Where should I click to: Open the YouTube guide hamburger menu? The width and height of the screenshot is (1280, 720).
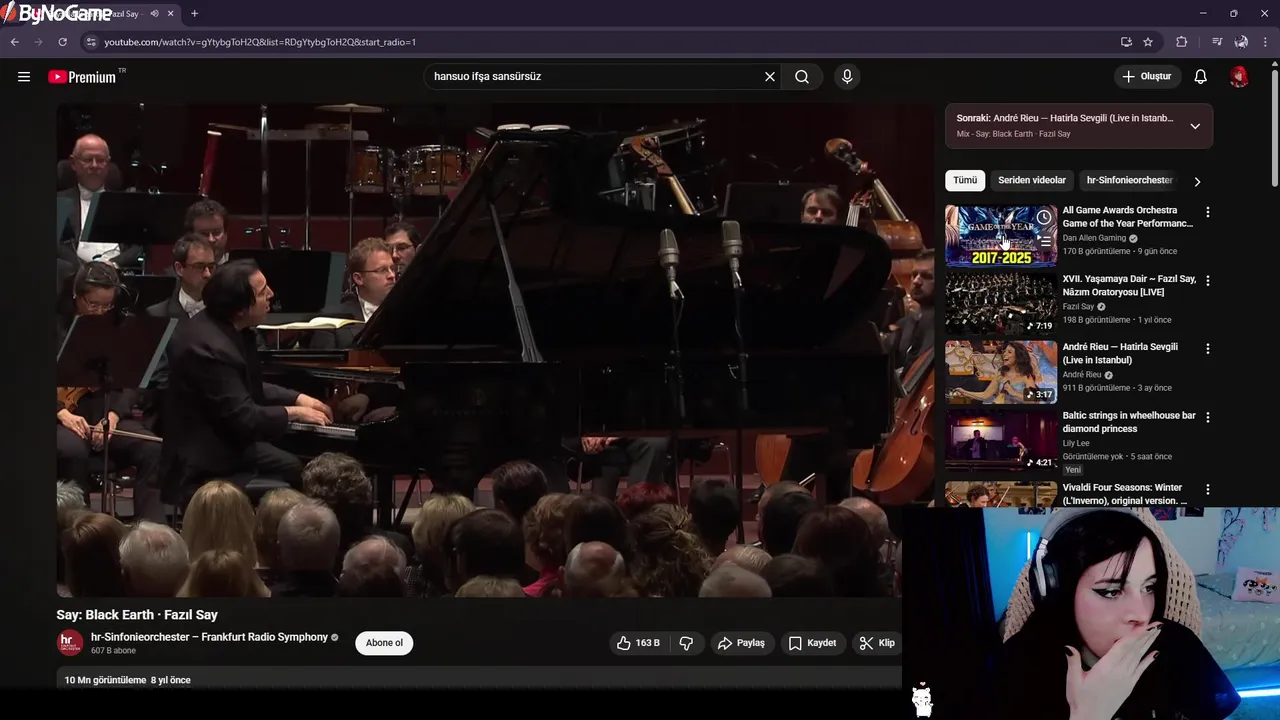point(24,77)
